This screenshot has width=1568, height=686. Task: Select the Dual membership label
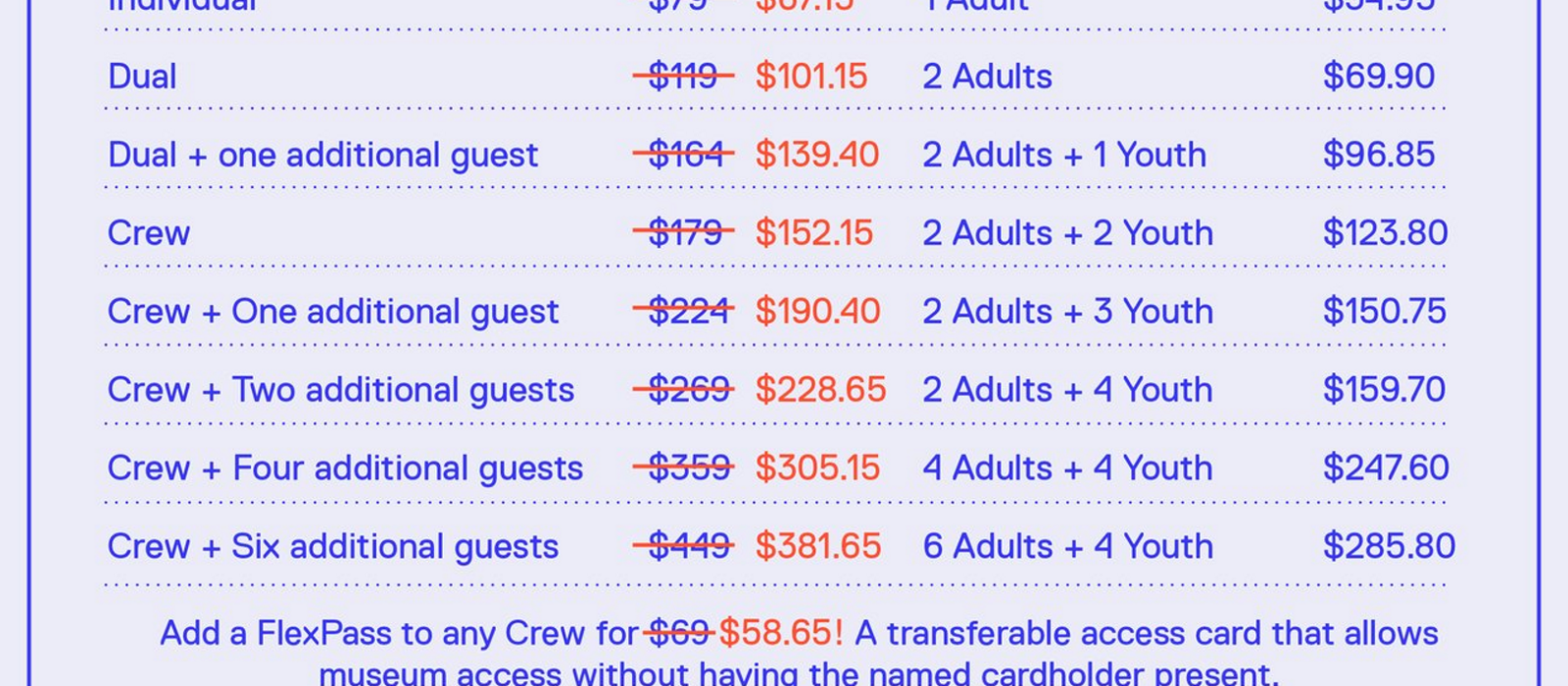coord(142,76)
